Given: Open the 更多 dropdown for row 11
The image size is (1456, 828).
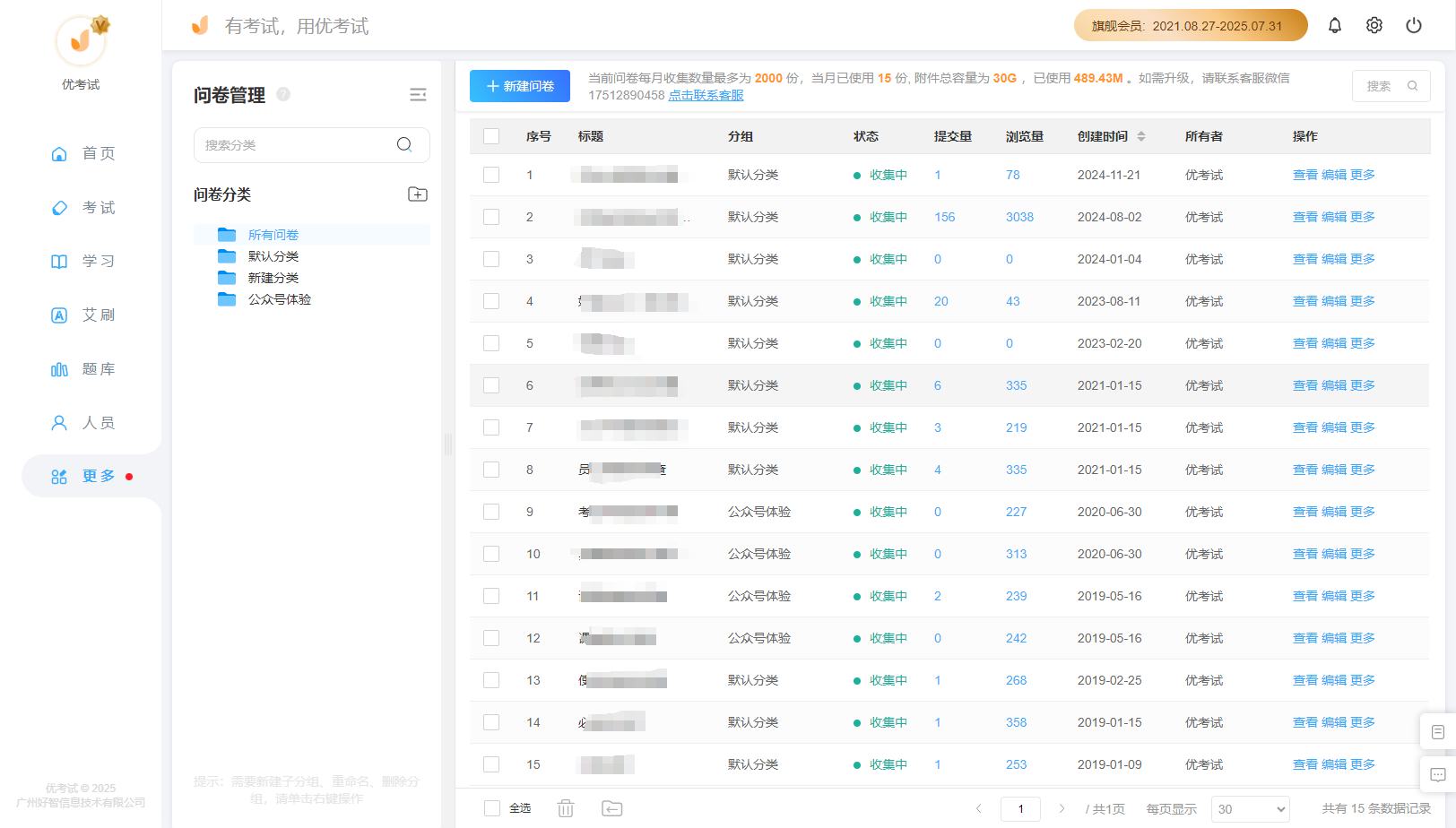Looking at the screenshot, I should tap(1363, 596).
